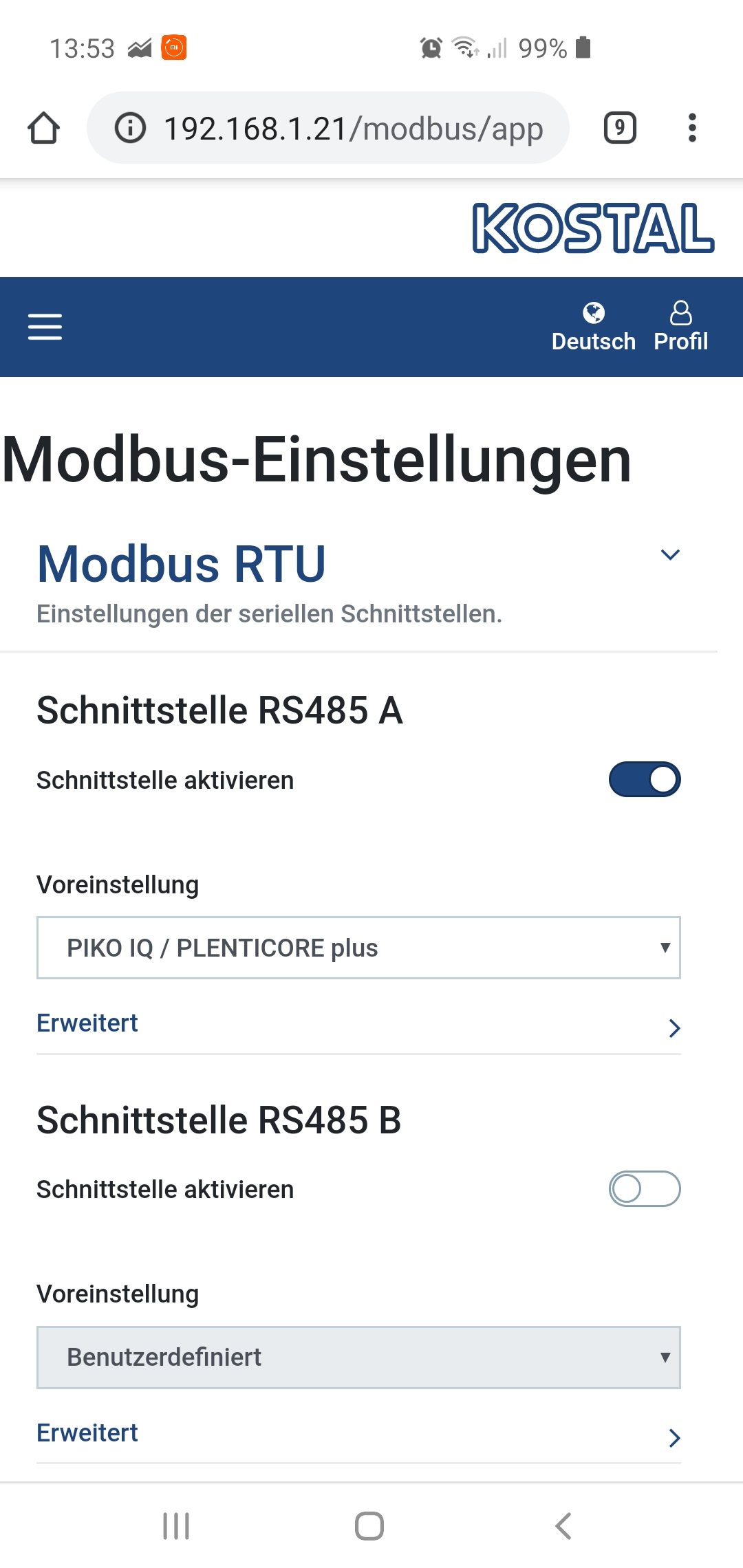Tap the Android back button
Image resolution: width=743 pixels, height=1568 pixels.
click(563, 1526)
